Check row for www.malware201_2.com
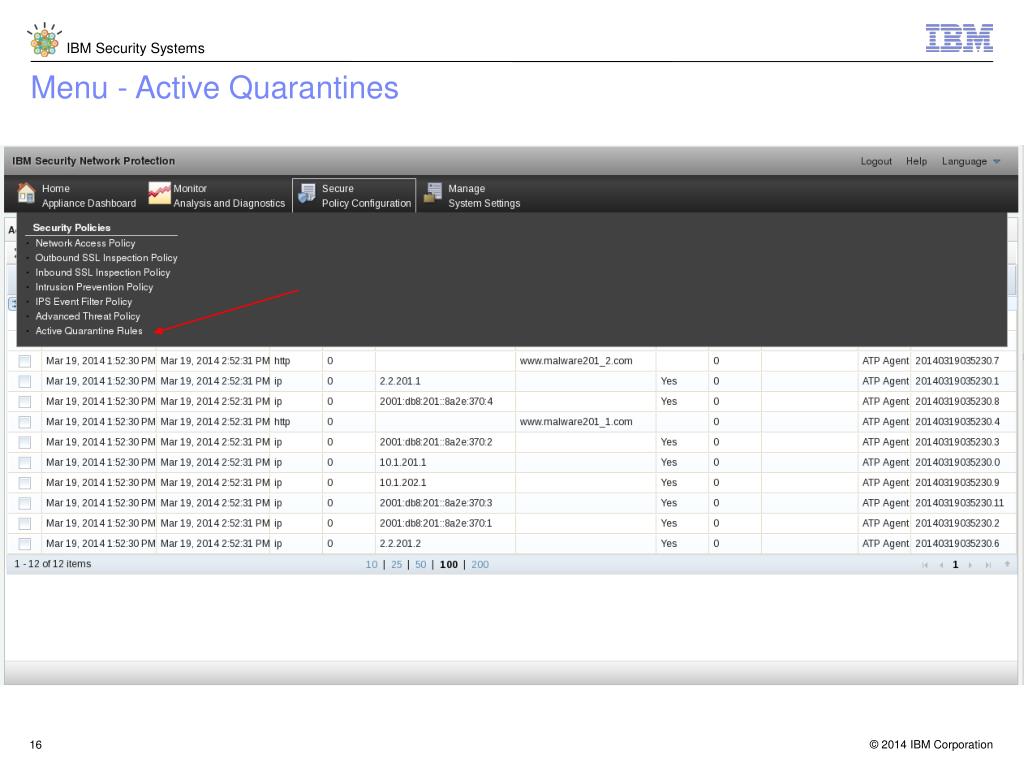This screenshot has width=1024, height=768. (25, 361)
